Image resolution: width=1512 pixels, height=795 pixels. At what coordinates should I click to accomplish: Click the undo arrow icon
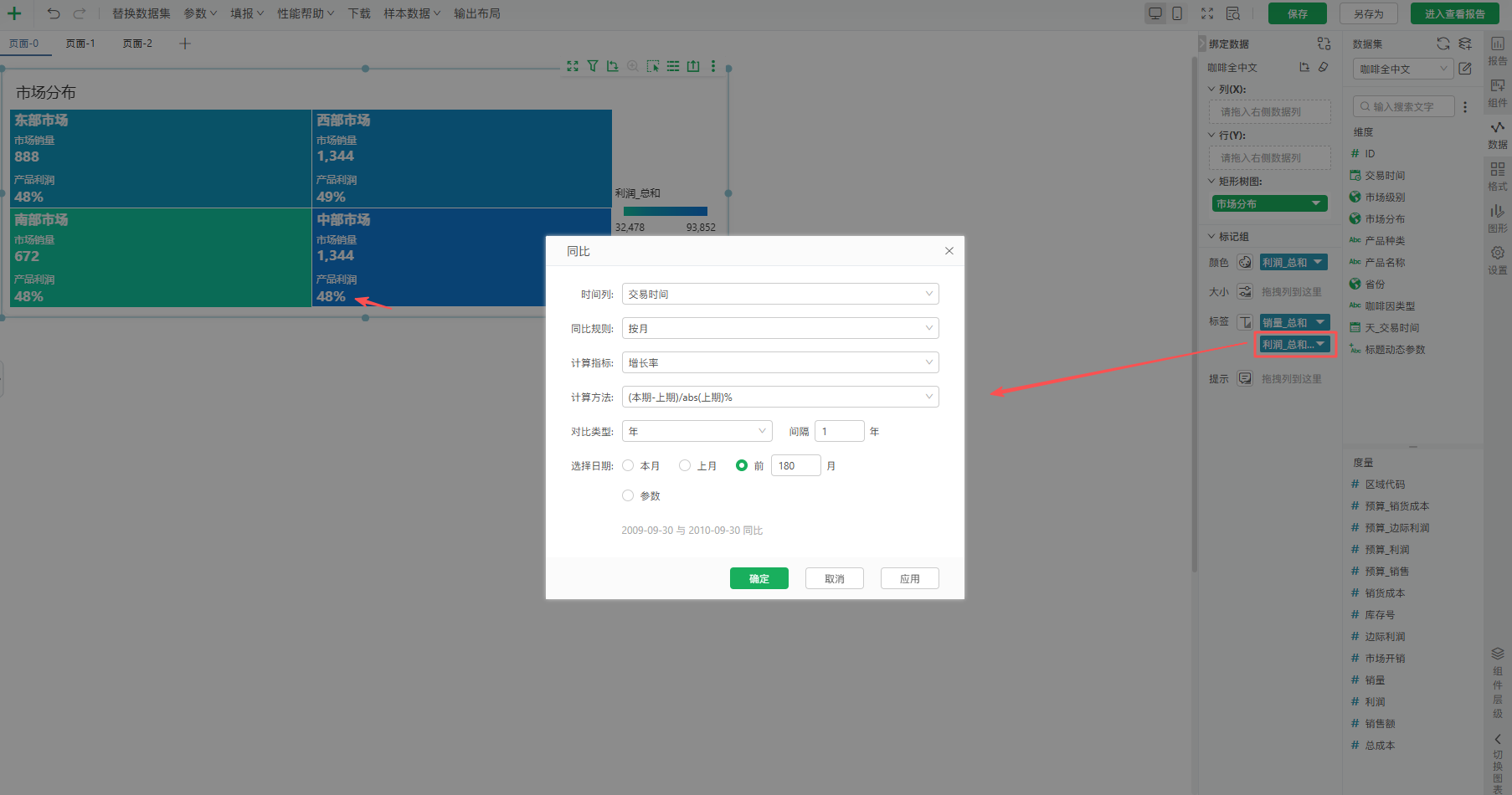pos(54,13)
